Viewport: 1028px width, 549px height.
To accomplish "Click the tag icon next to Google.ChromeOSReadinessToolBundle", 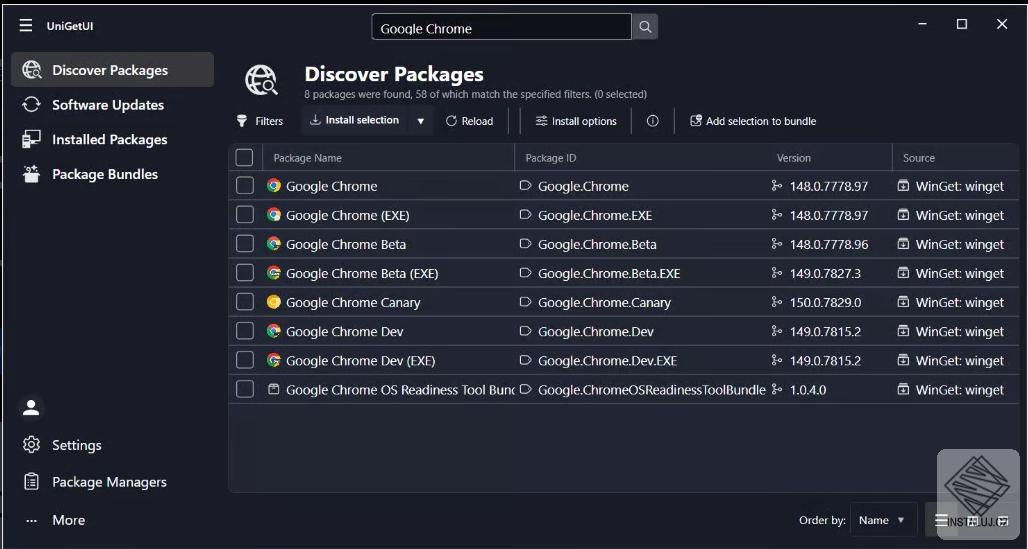I will pos(525,389).
